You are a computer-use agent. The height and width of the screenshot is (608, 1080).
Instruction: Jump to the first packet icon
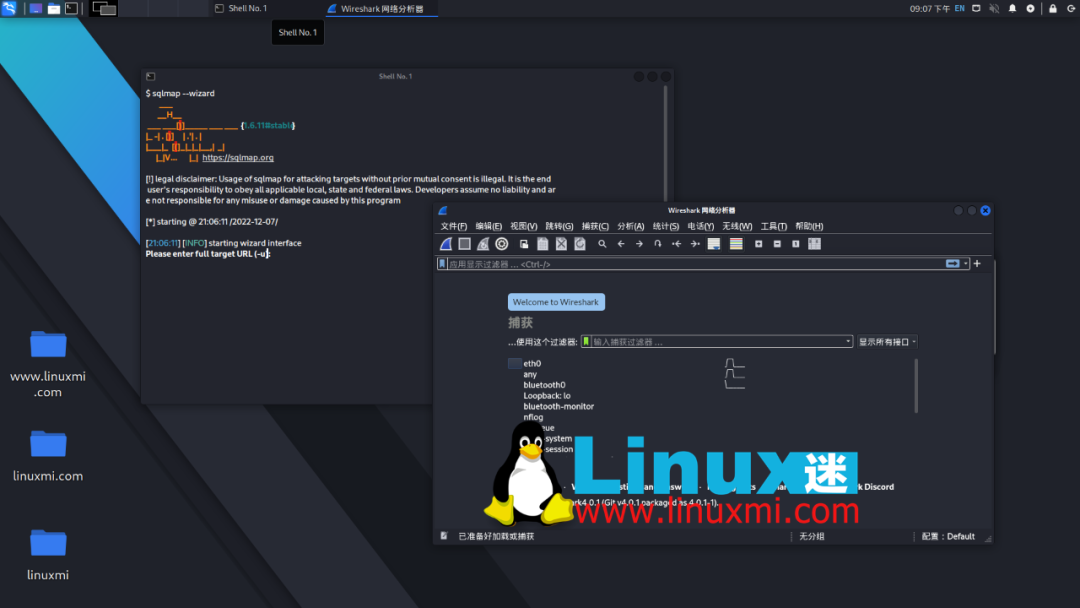pos(676,244)
